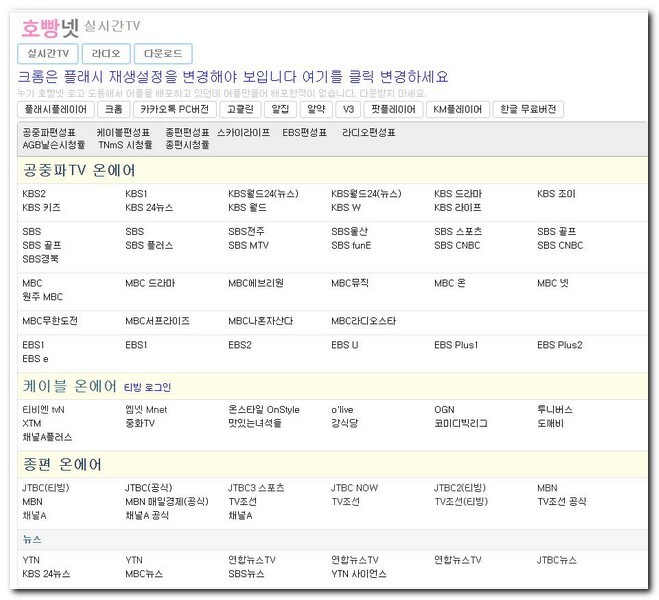The height and width of the screenshot is (600, 659).
Task: Open the MBC에브리원 channel
Action: (x=256, y=283)
